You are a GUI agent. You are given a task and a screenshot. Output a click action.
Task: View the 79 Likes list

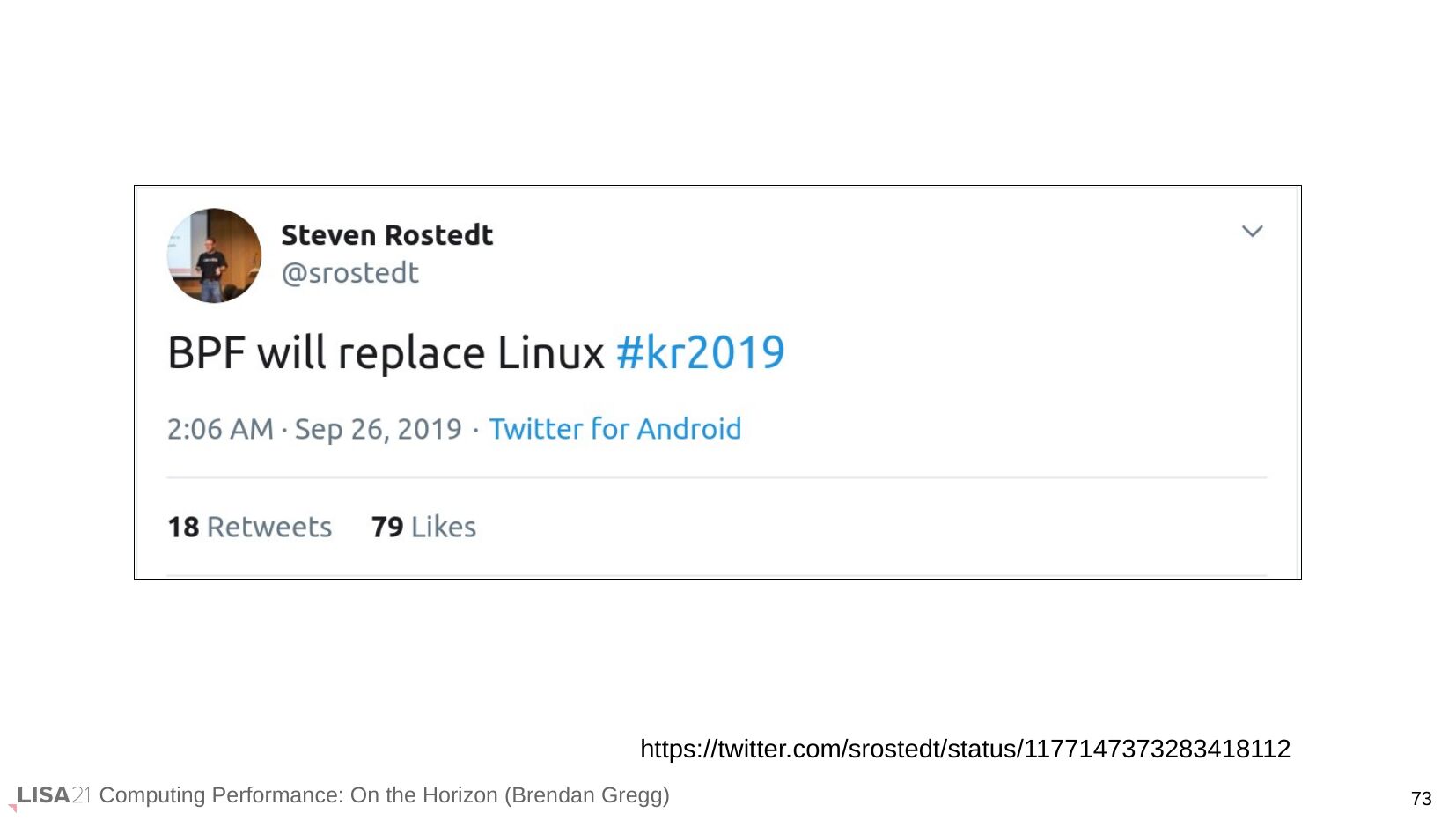[423, 527]
